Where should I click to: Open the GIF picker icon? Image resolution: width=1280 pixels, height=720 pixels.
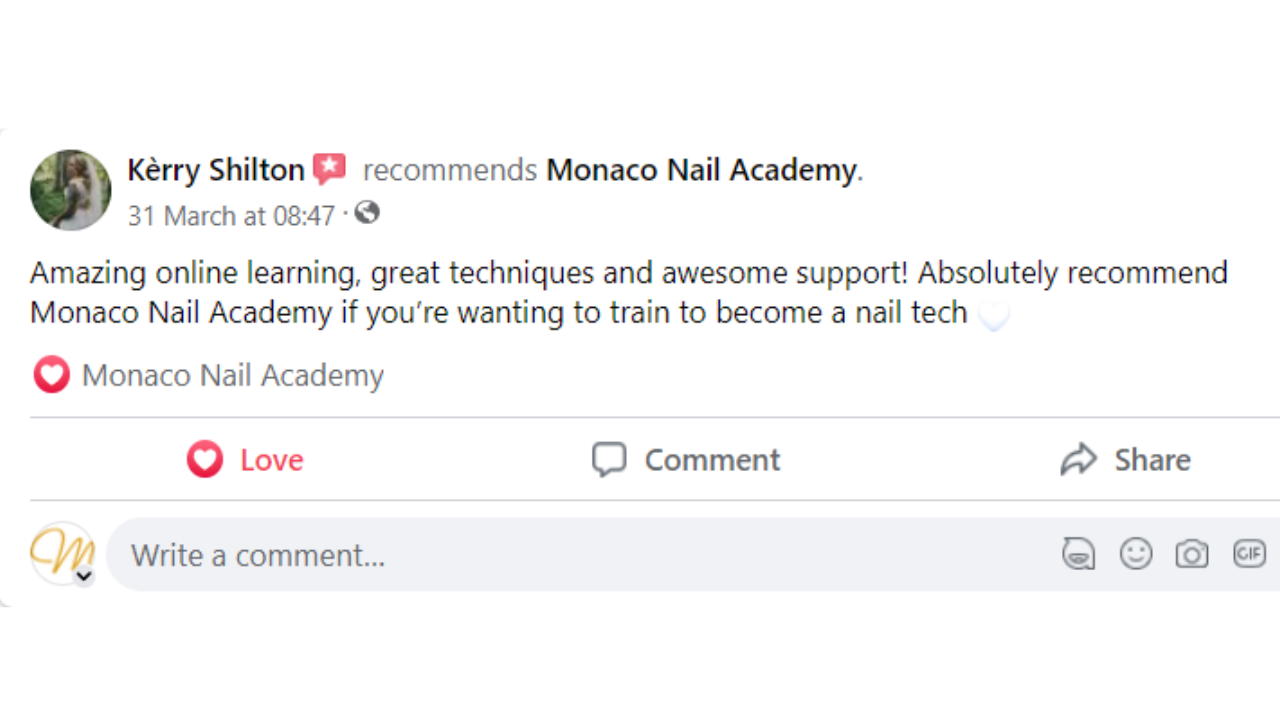pyautogui.click(x=1249, y=553)
